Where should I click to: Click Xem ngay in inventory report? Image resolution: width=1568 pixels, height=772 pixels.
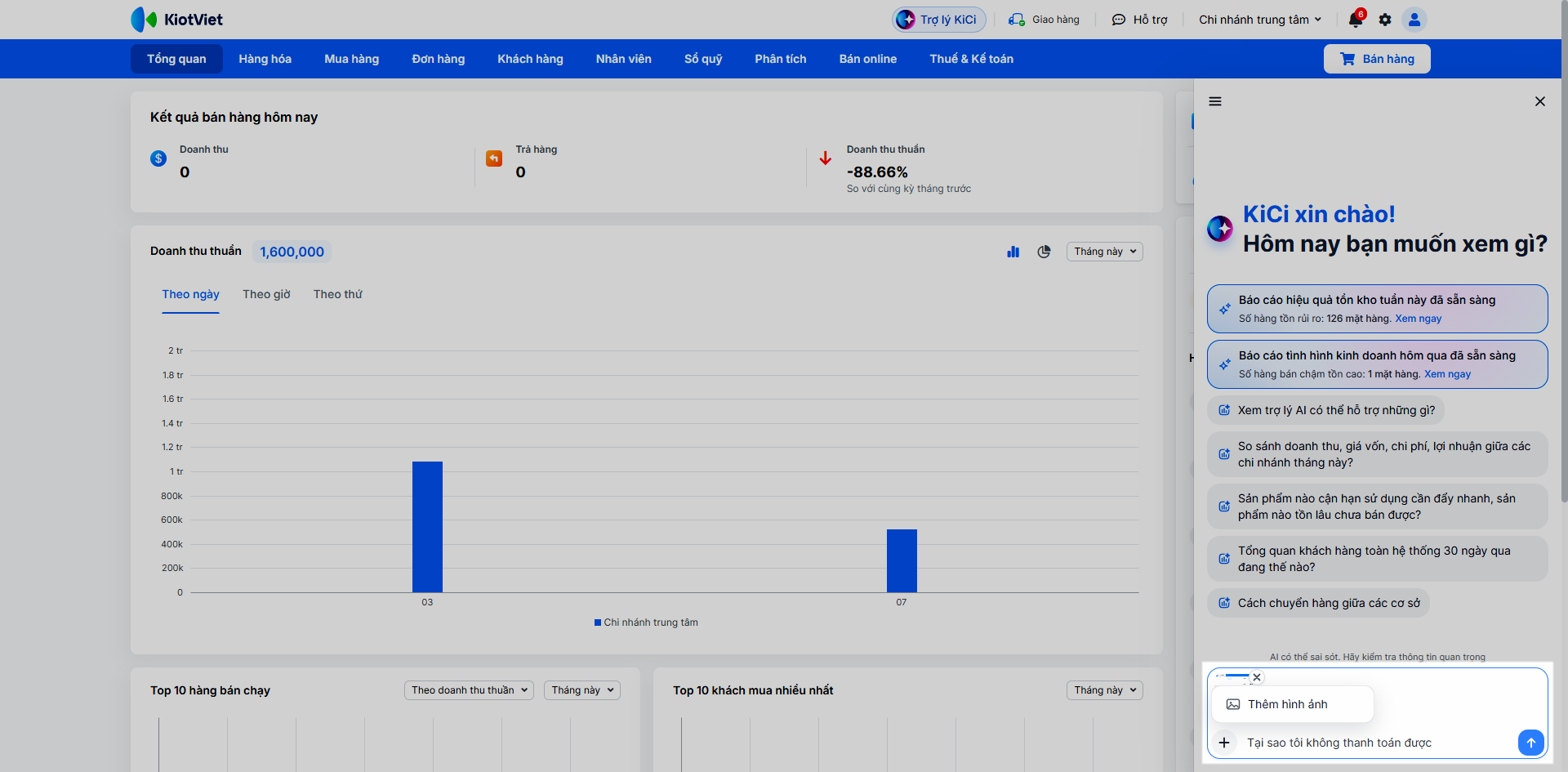click(1418, 319)
